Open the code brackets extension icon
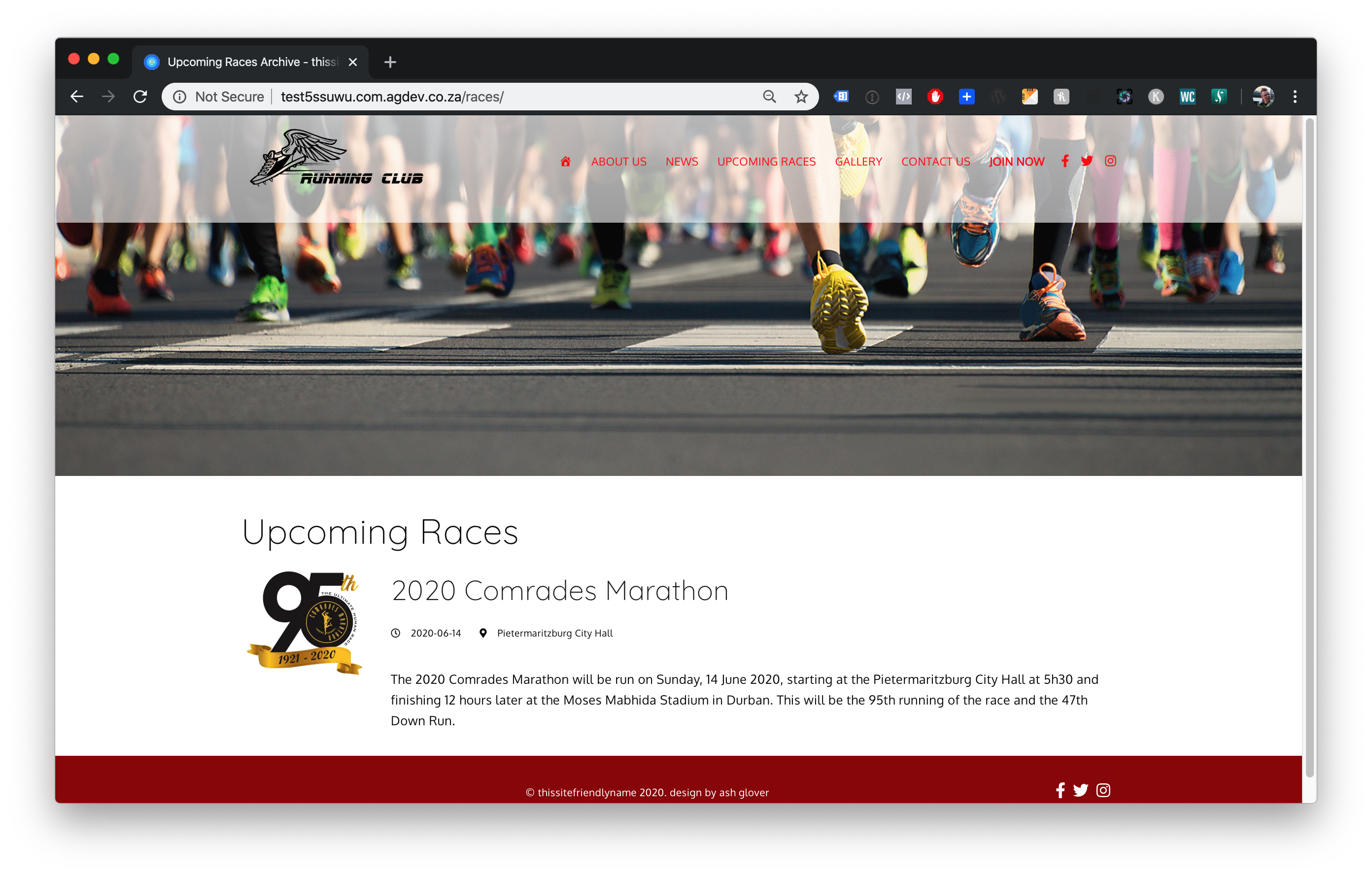The image size is (1372, 876). (x=904, y=97)
